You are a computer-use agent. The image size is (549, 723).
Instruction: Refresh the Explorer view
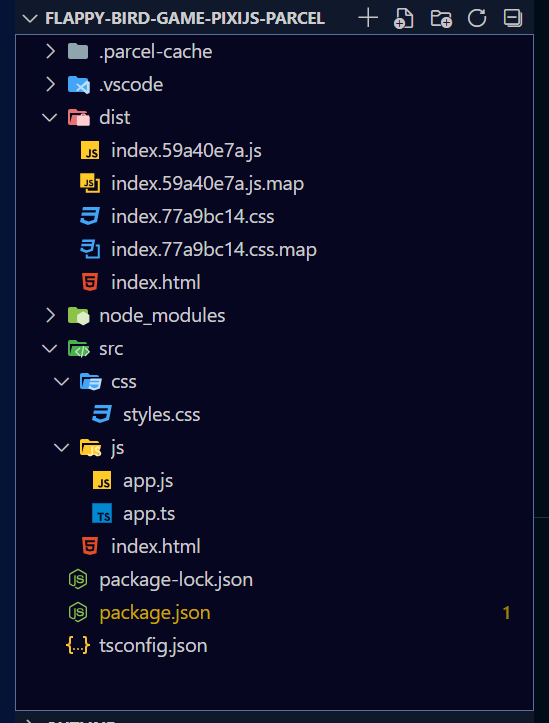click(x=477, y=18)
